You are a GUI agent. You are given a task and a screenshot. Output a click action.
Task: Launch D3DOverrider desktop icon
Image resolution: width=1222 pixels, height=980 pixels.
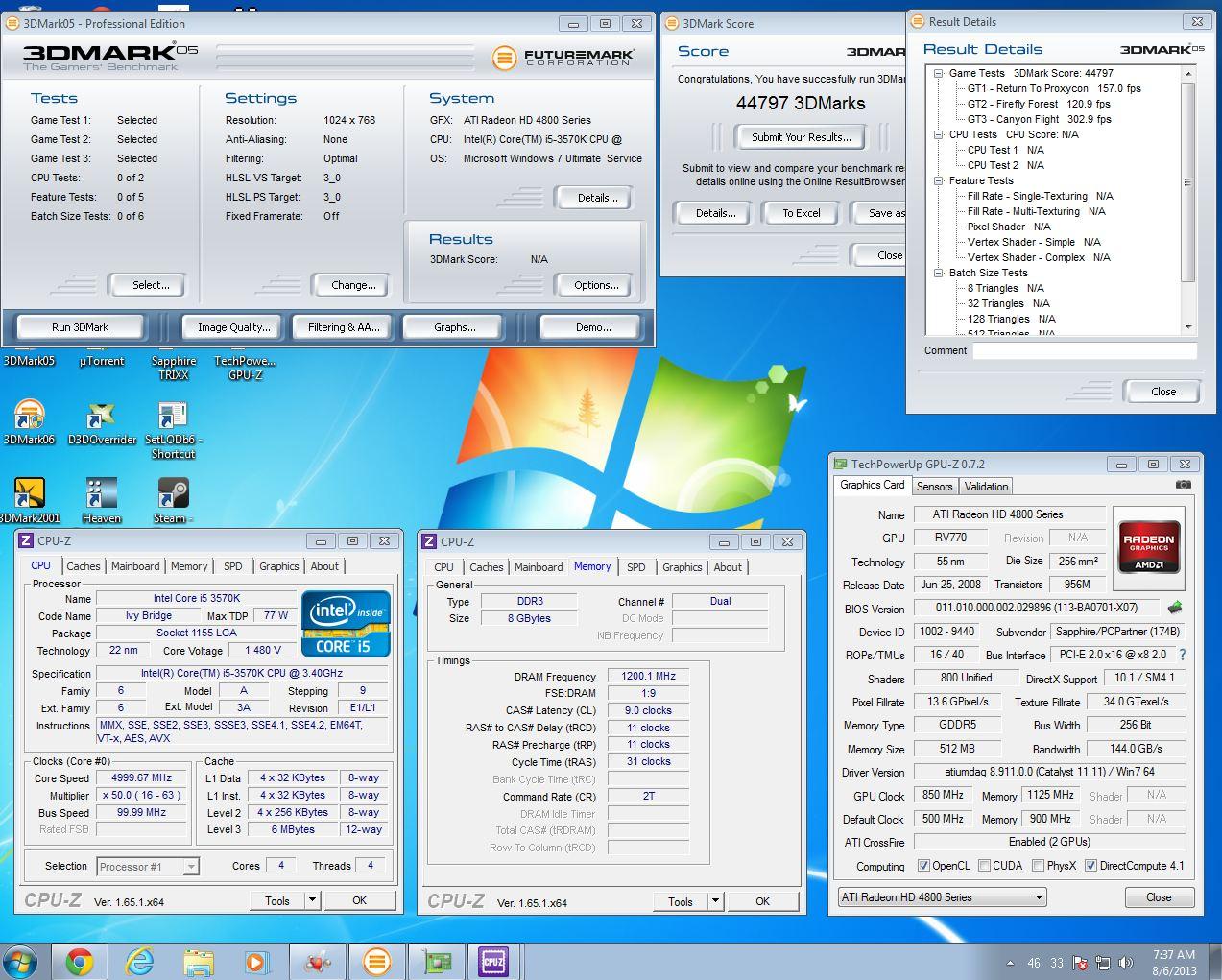click(x=102, y=422)
